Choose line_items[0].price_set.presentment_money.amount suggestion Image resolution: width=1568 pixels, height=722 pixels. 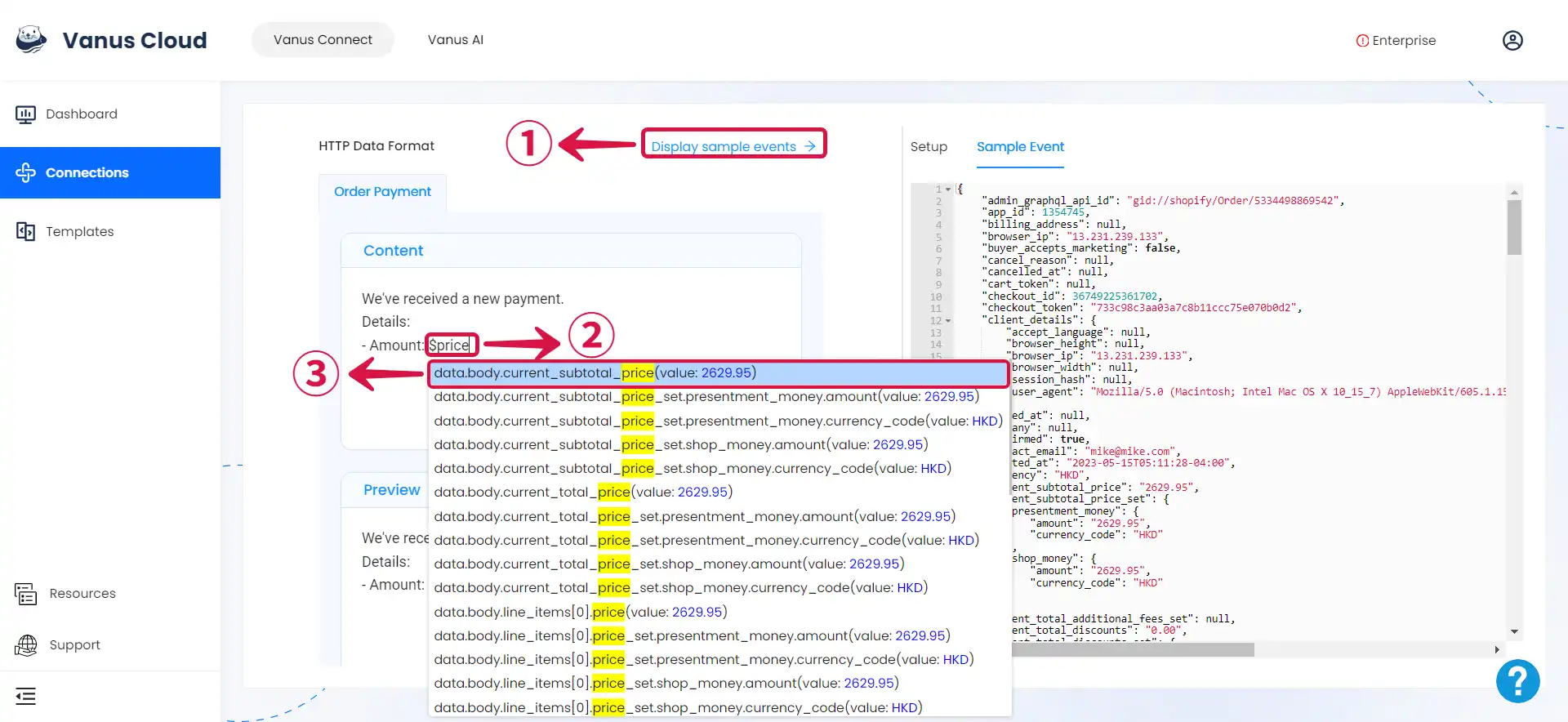[719, 636]
